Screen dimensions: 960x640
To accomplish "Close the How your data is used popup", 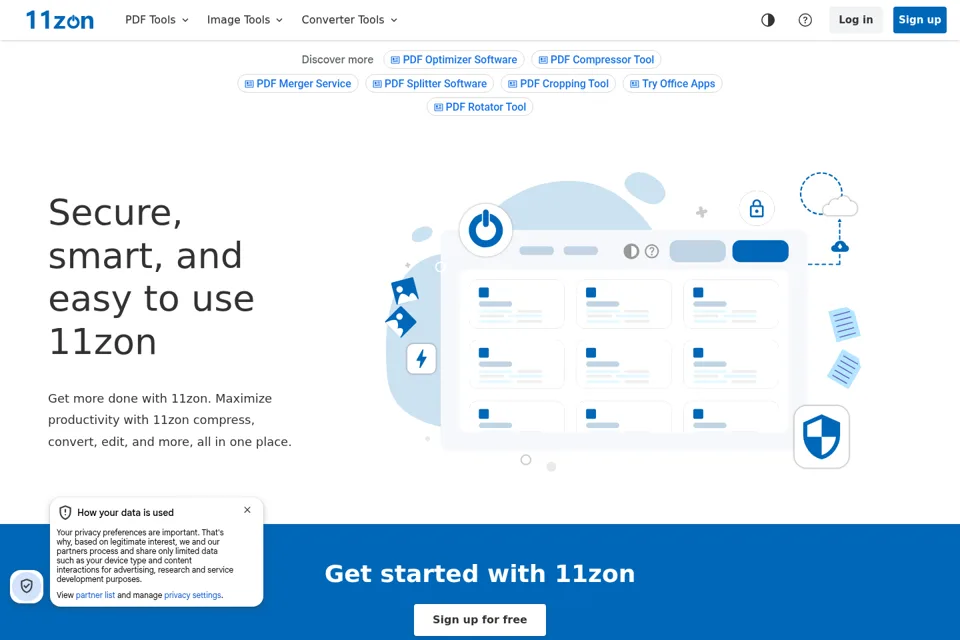I will 247,510.
